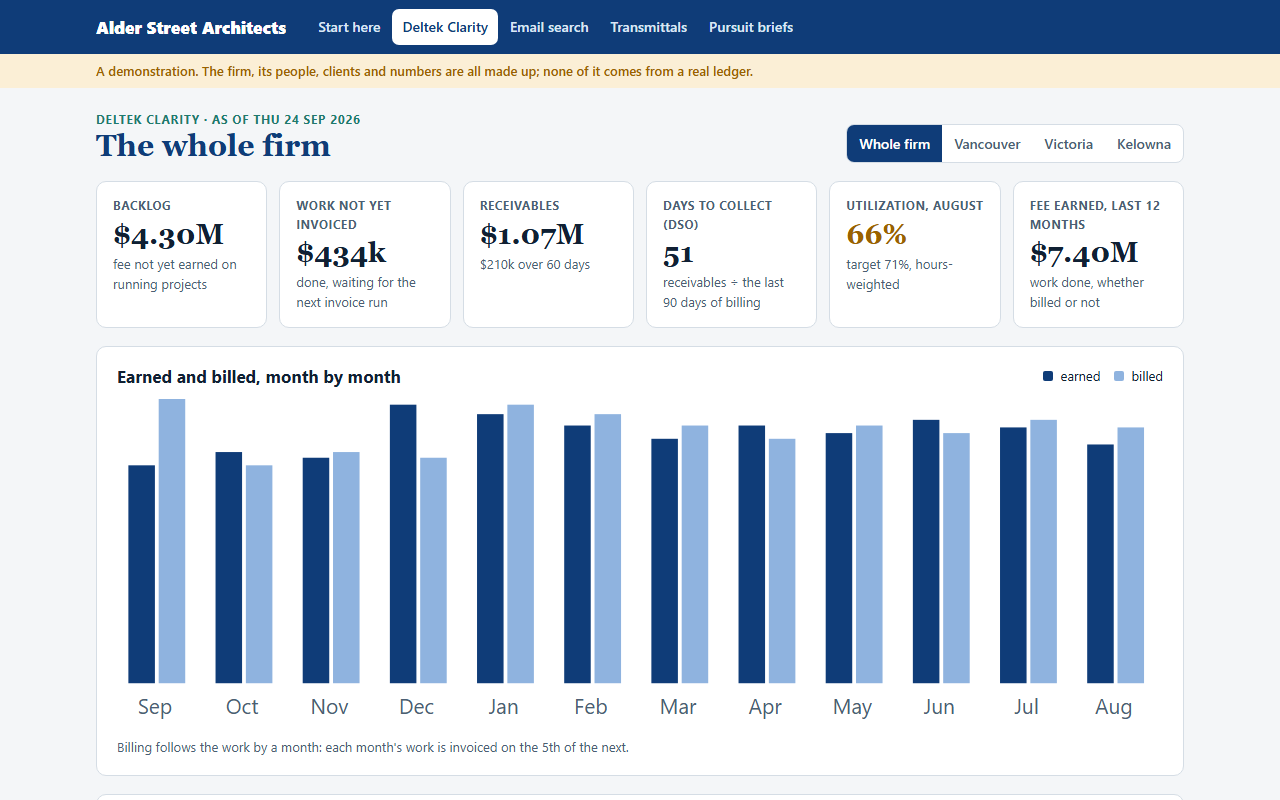Click the light blue billed legend swatch
Image resolution: width=1280 pixels, height=800 pixels.
pyautogui.click(x=1119, y=376)
